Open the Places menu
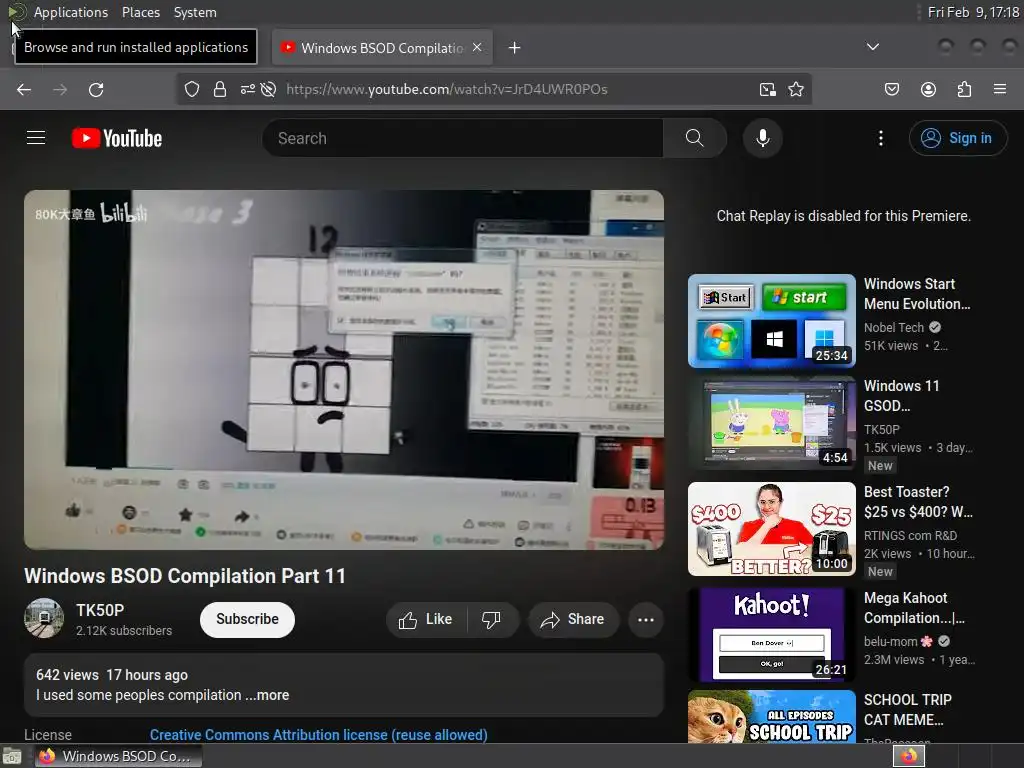Image resolution: width=1024 pixels, height=768 pixels. [140, 12]
